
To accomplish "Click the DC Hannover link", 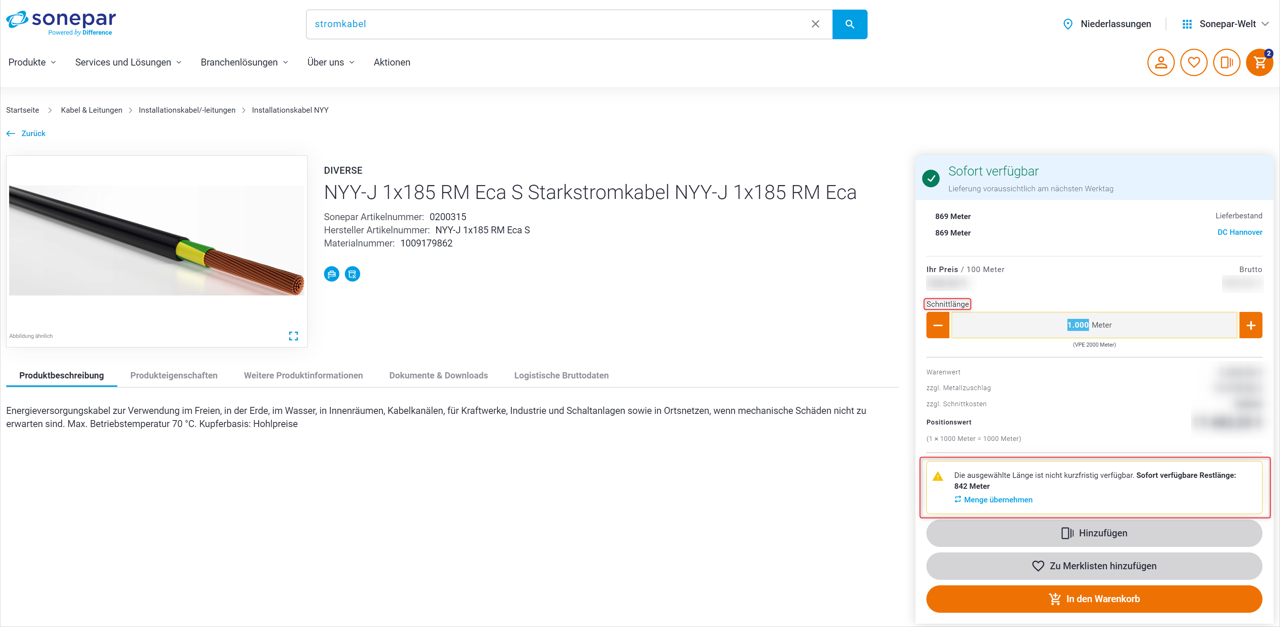I will click(1239, 233).
